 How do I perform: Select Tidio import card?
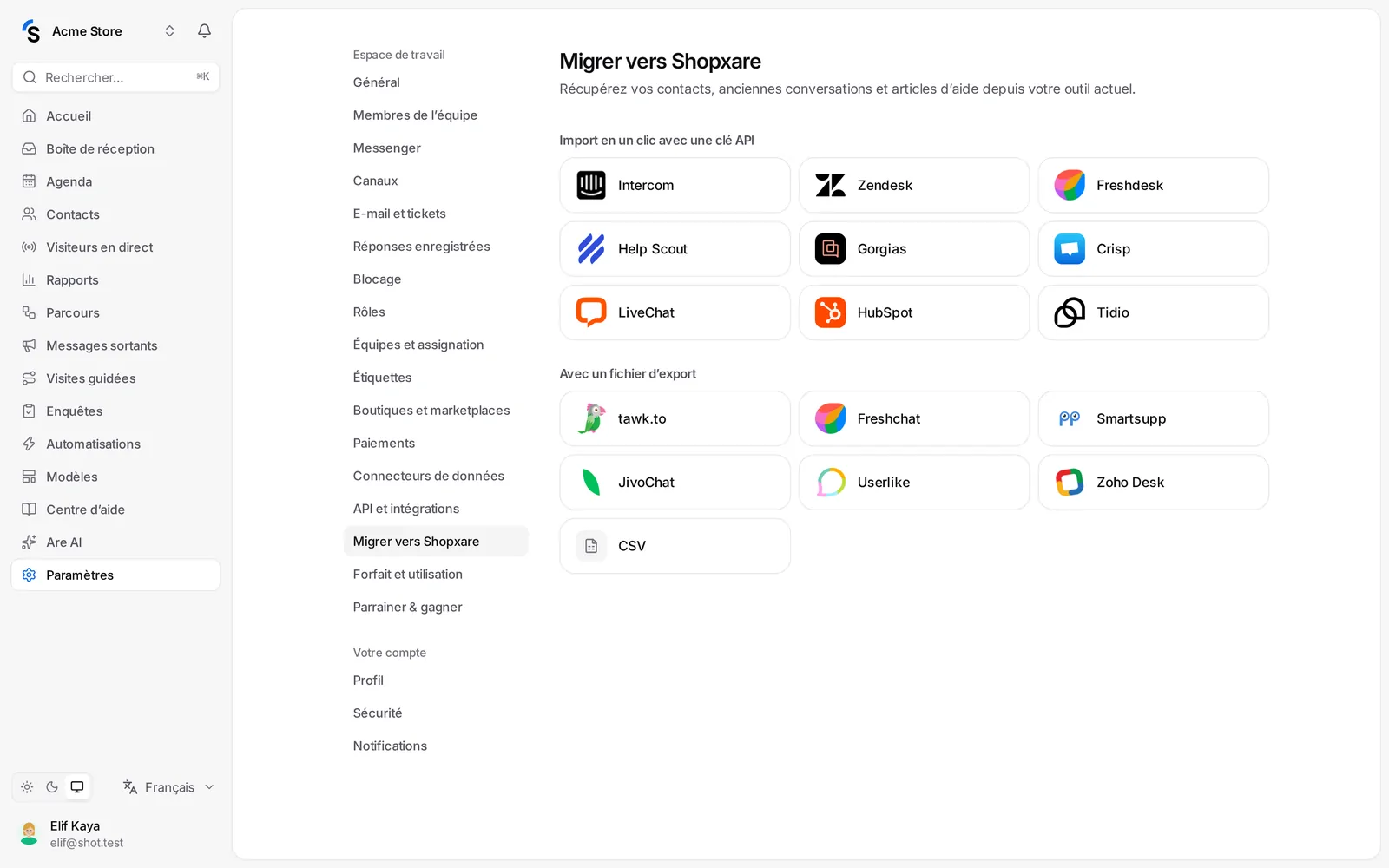tap(1153, 312)
